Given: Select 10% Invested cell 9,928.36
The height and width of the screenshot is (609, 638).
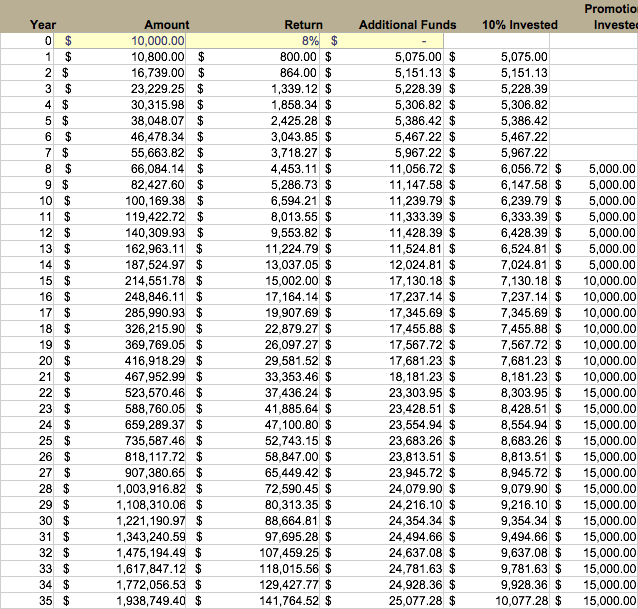Looking at the screenshot, I should point(496,585).
